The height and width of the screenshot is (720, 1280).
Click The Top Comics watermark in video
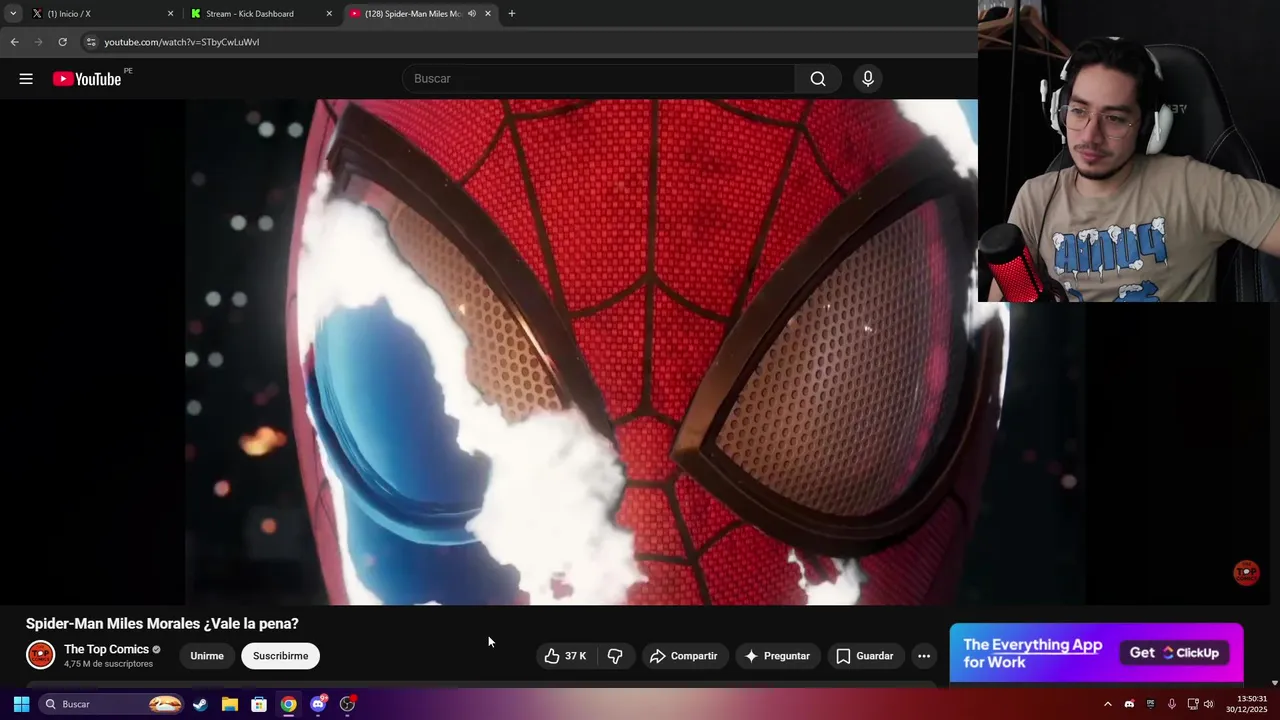coord(1246,573)
